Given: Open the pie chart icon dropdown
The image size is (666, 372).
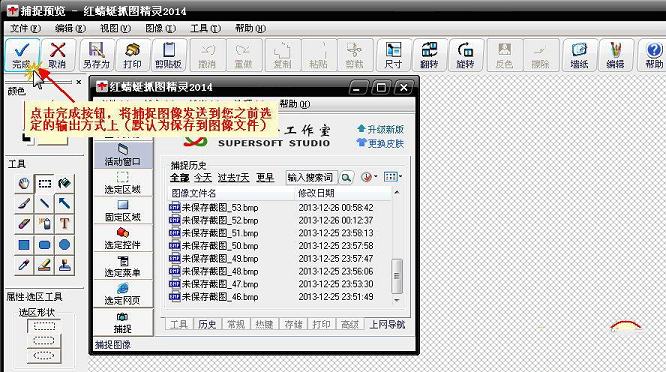Looking at the screenshot, I should click(369, 177).
